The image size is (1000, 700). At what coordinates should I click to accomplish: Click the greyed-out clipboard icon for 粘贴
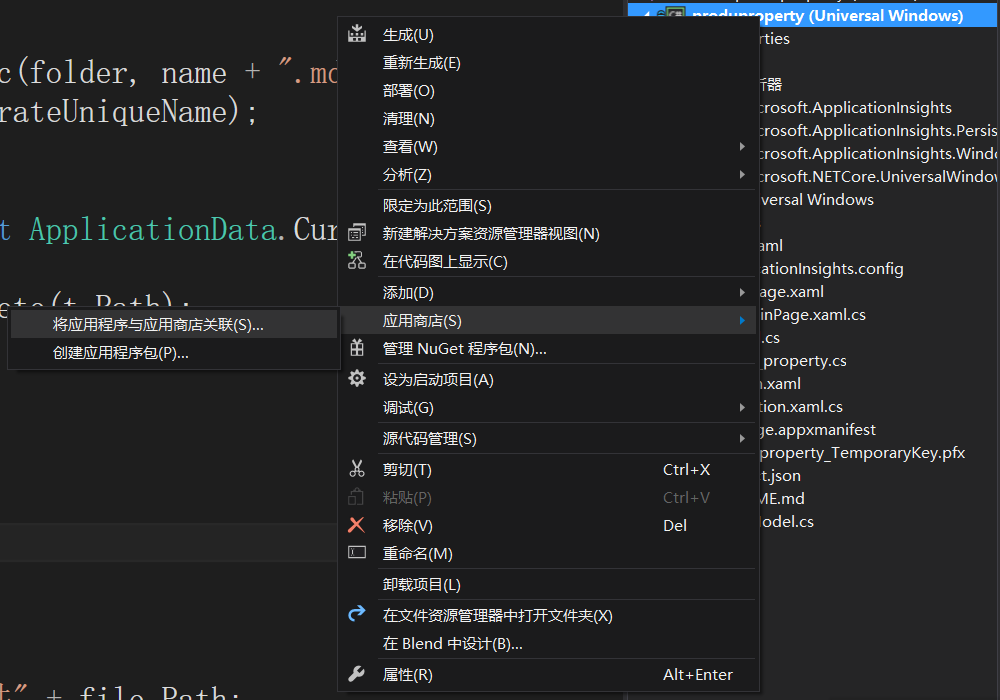coord(357,497)
